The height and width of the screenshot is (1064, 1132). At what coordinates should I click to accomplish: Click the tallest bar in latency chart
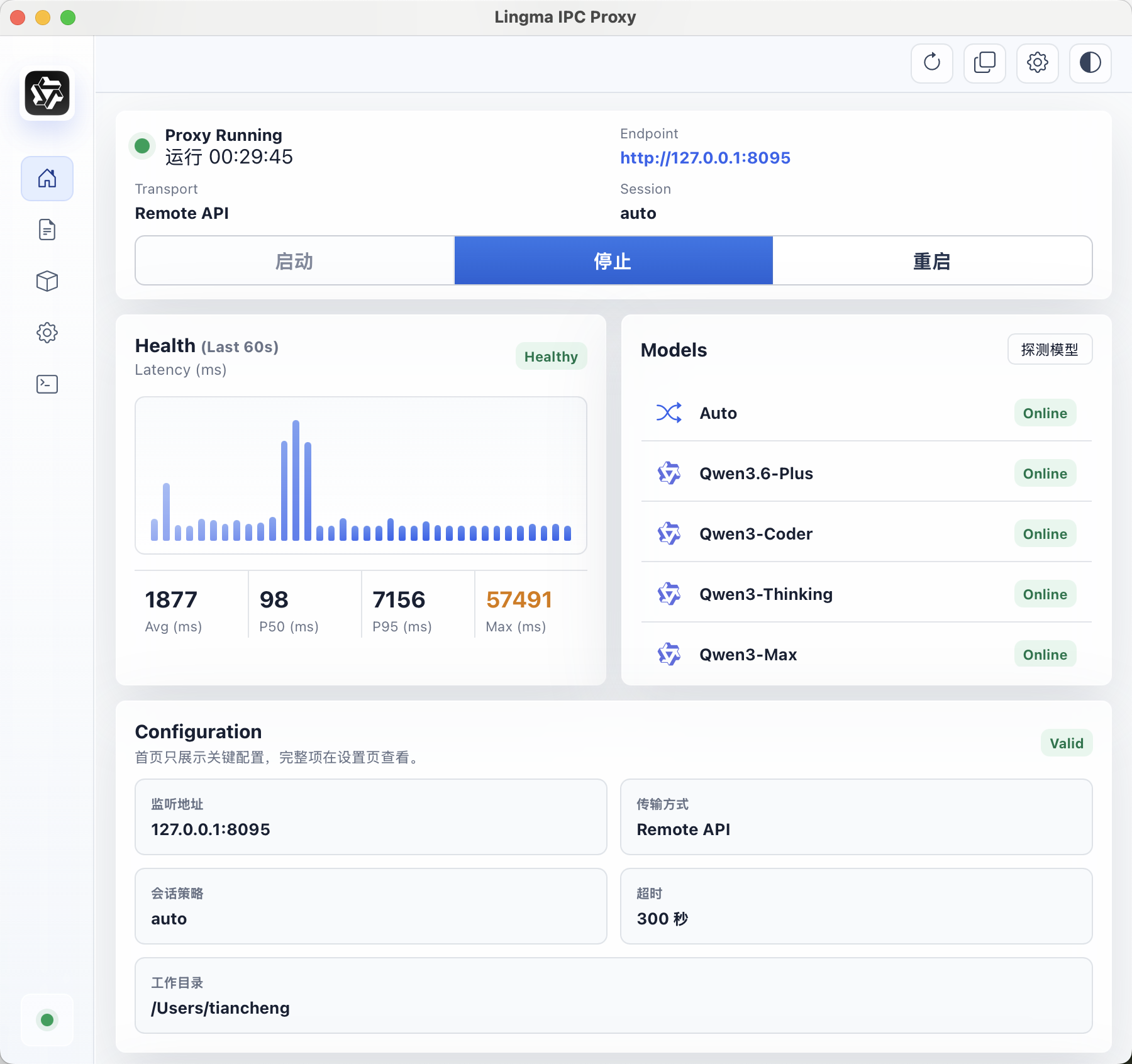[296, 480]
